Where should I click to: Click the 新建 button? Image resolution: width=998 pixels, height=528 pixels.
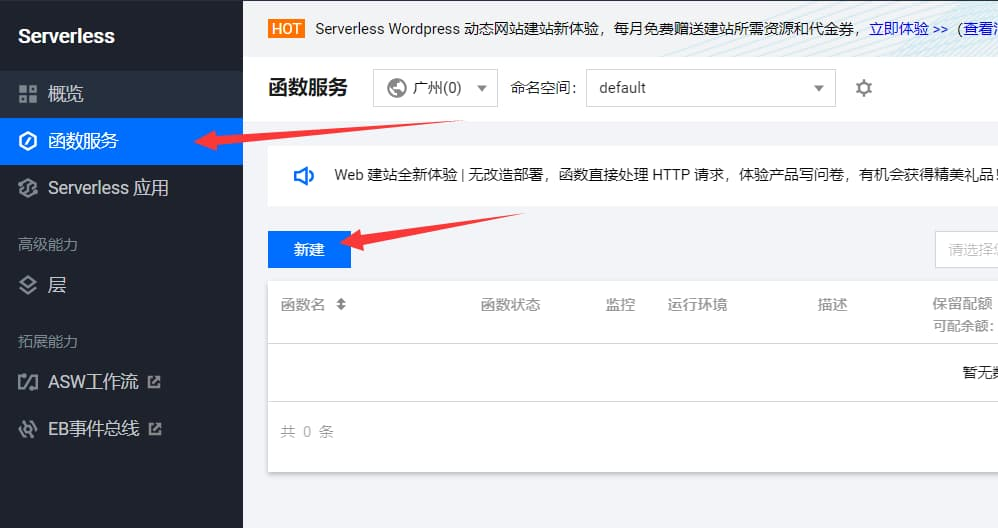pos(309,249)
